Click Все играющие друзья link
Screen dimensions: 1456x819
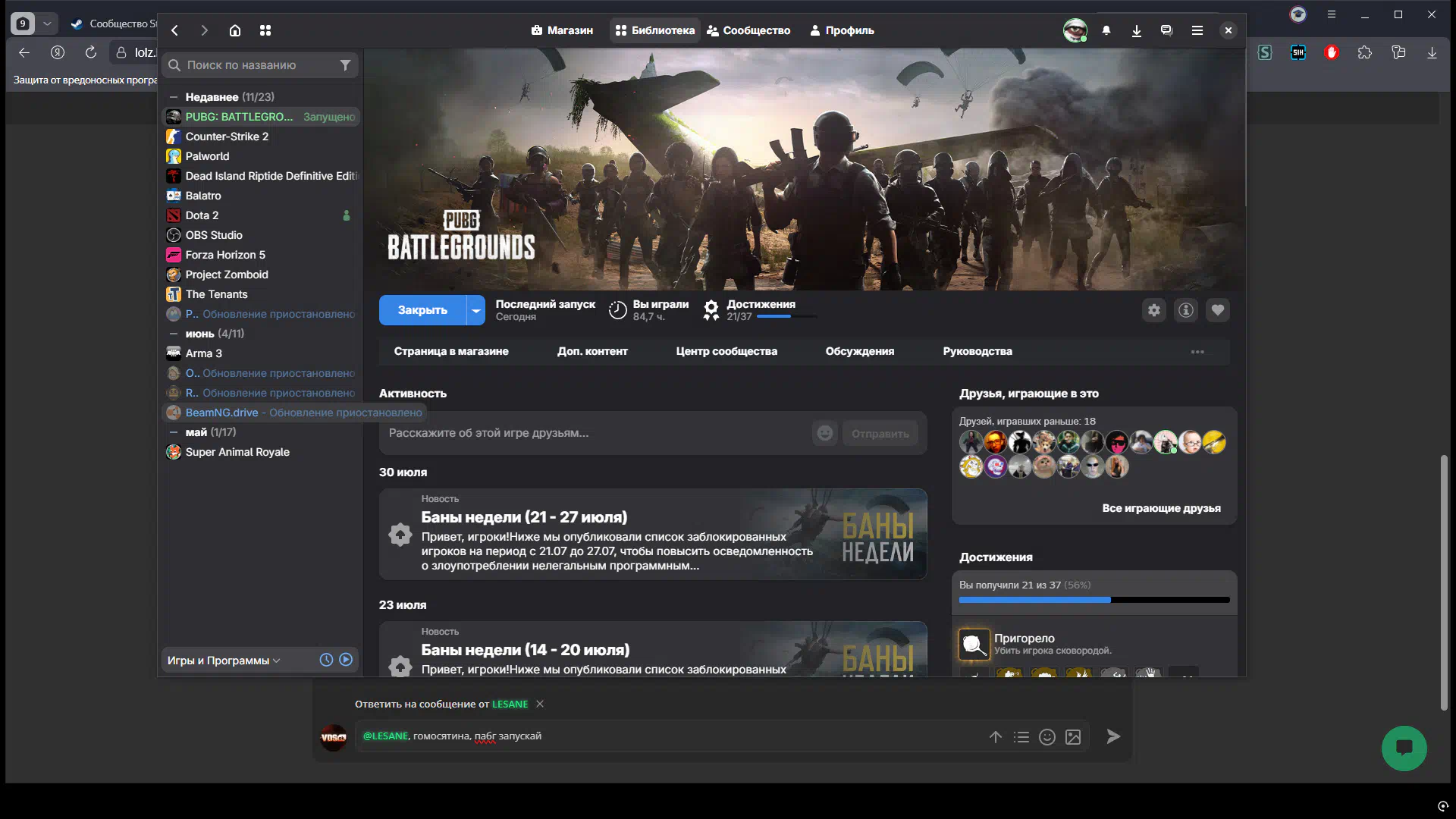1161,508
